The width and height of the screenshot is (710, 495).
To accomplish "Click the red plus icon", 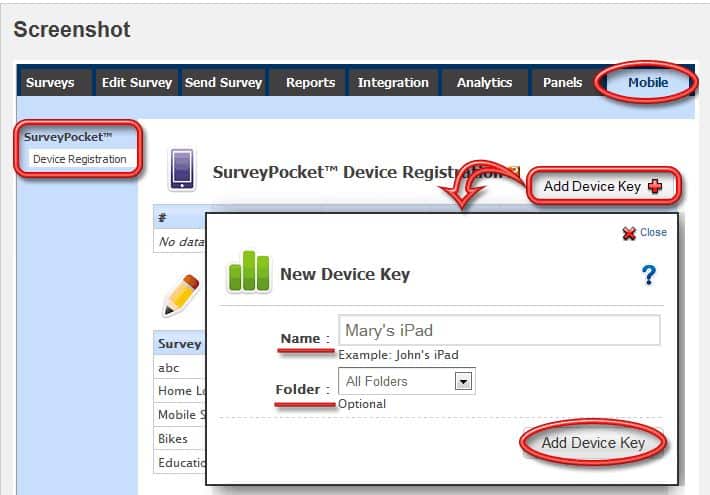I will (x=655, y=186).
